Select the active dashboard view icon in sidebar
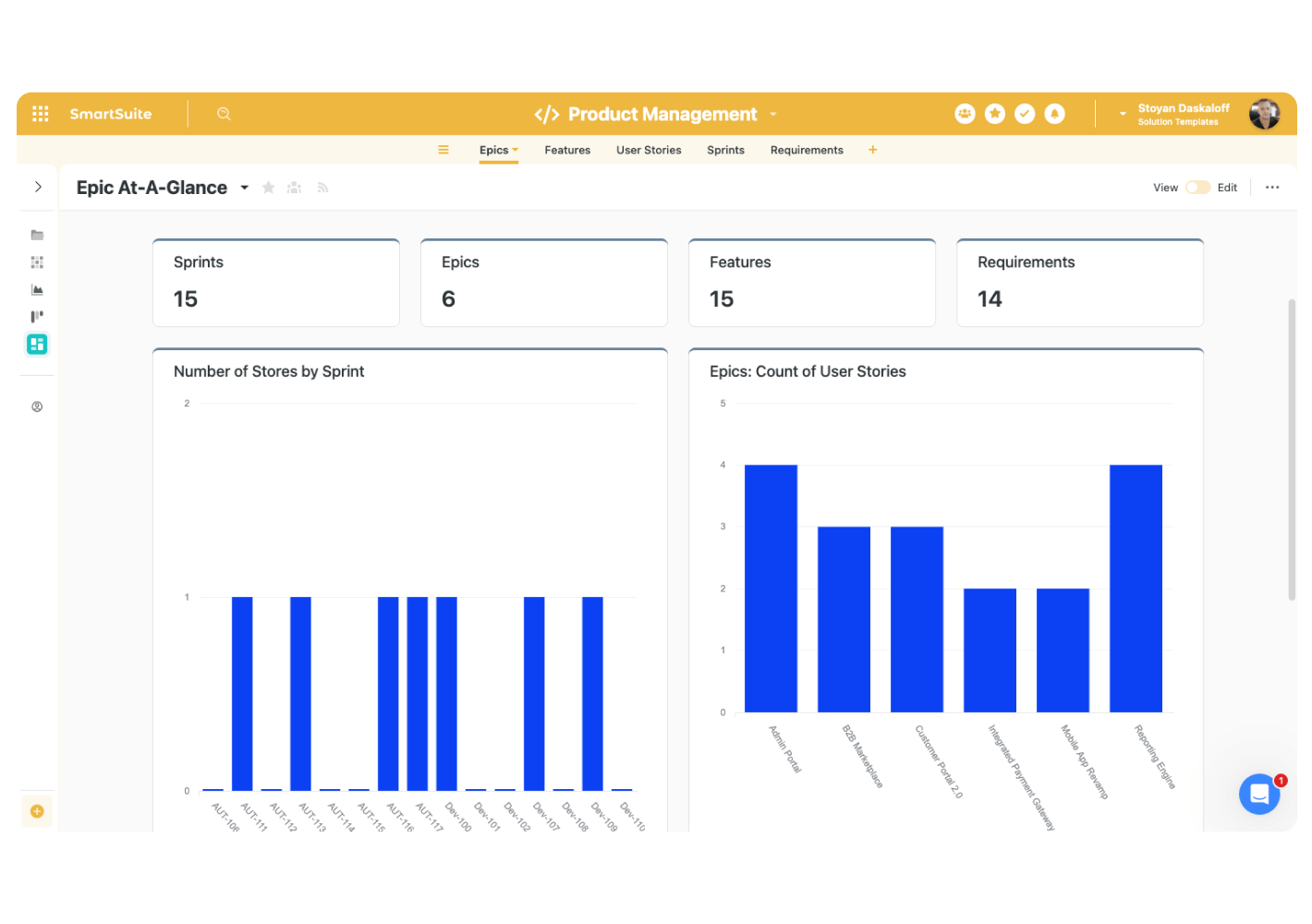Screen dimensions: 1312x924 (x=37, y=345)
